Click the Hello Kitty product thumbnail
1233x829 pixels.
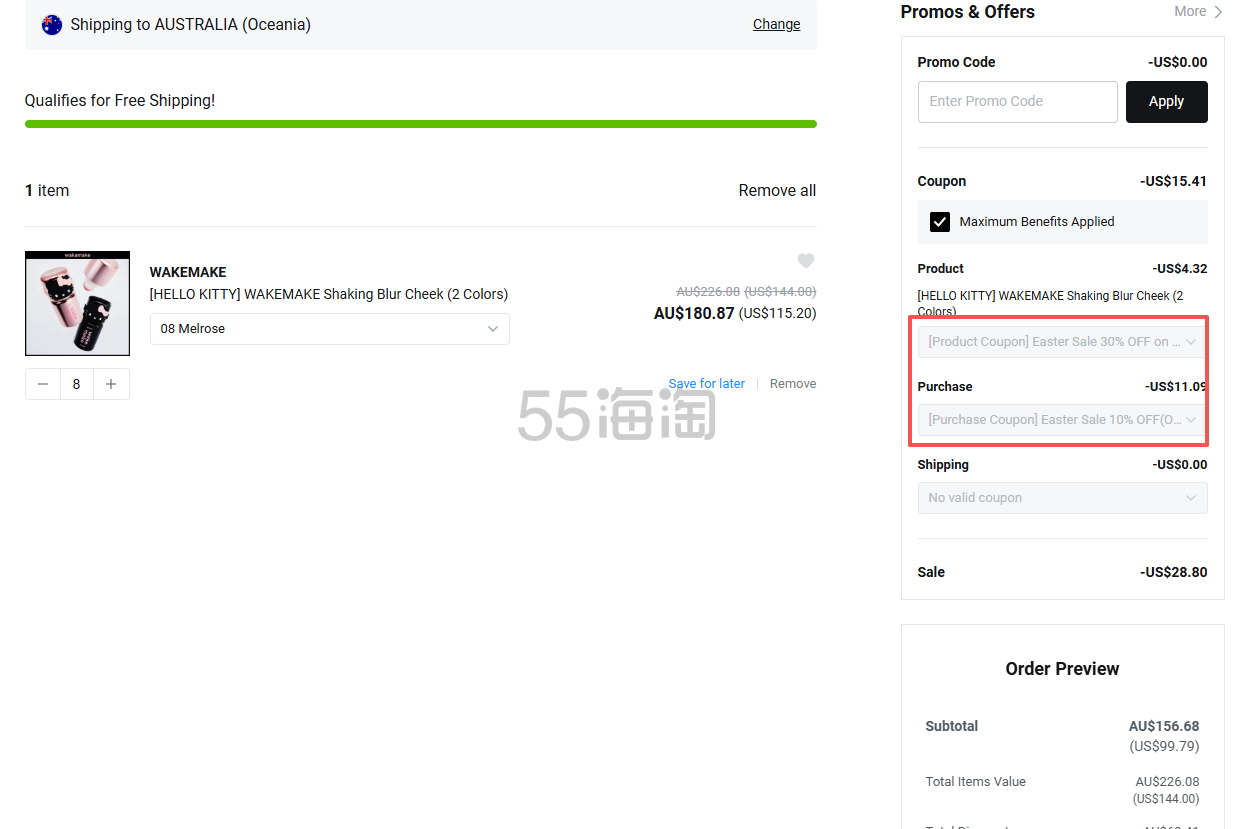pyautogui.click(x=77, y=304)
